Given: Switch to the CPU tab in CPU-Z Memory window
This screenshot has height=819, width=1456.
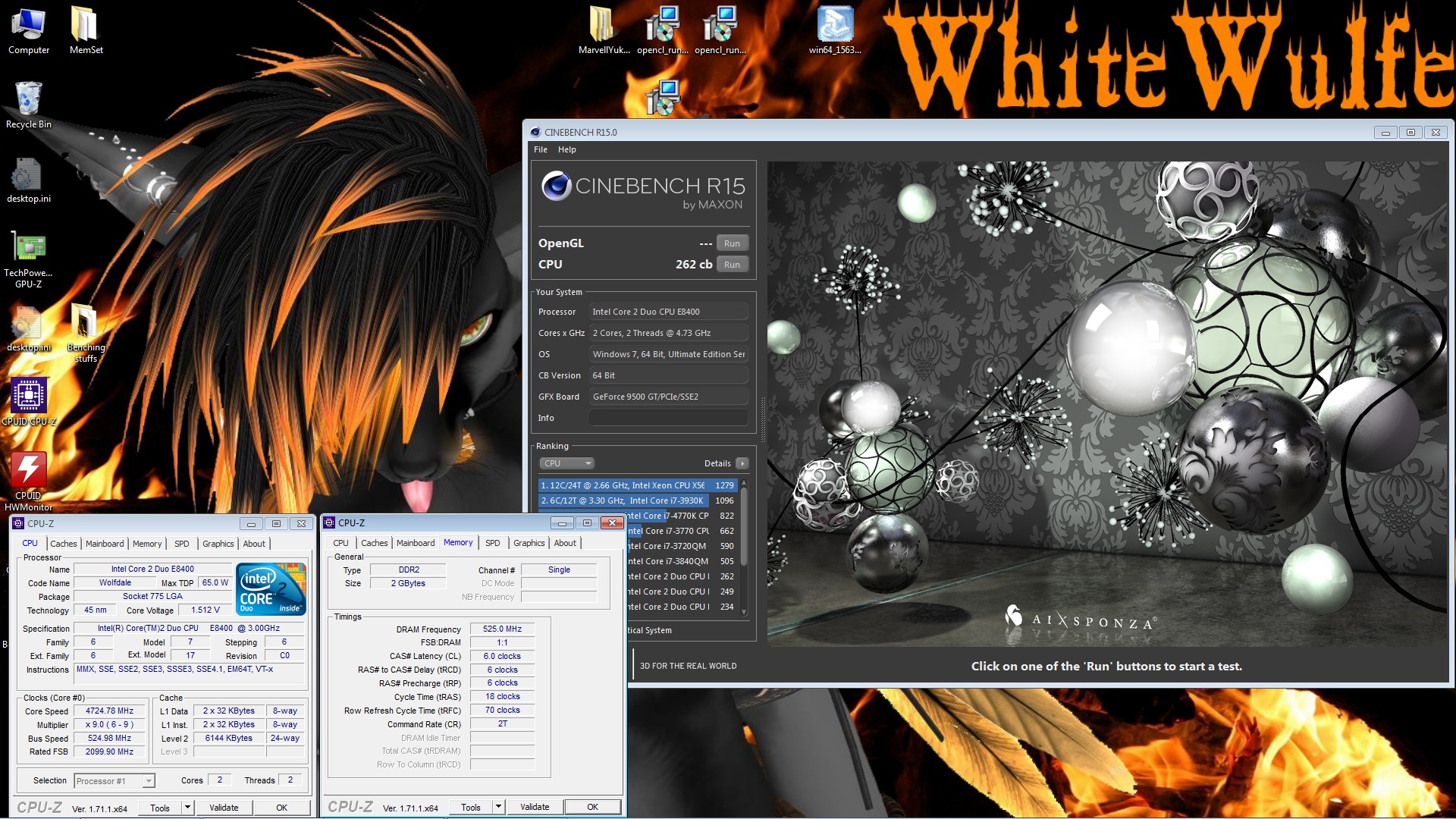Looking at the screenshot, I should tap(340, 543).
